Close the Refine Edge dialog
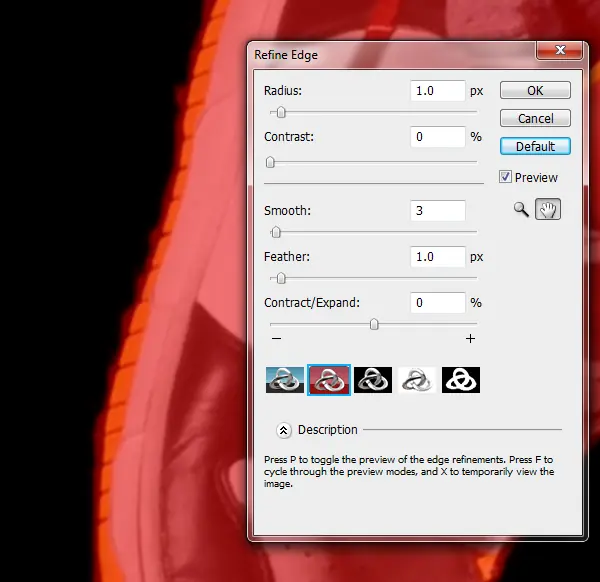600x582 pixels. tap(560, 50)
